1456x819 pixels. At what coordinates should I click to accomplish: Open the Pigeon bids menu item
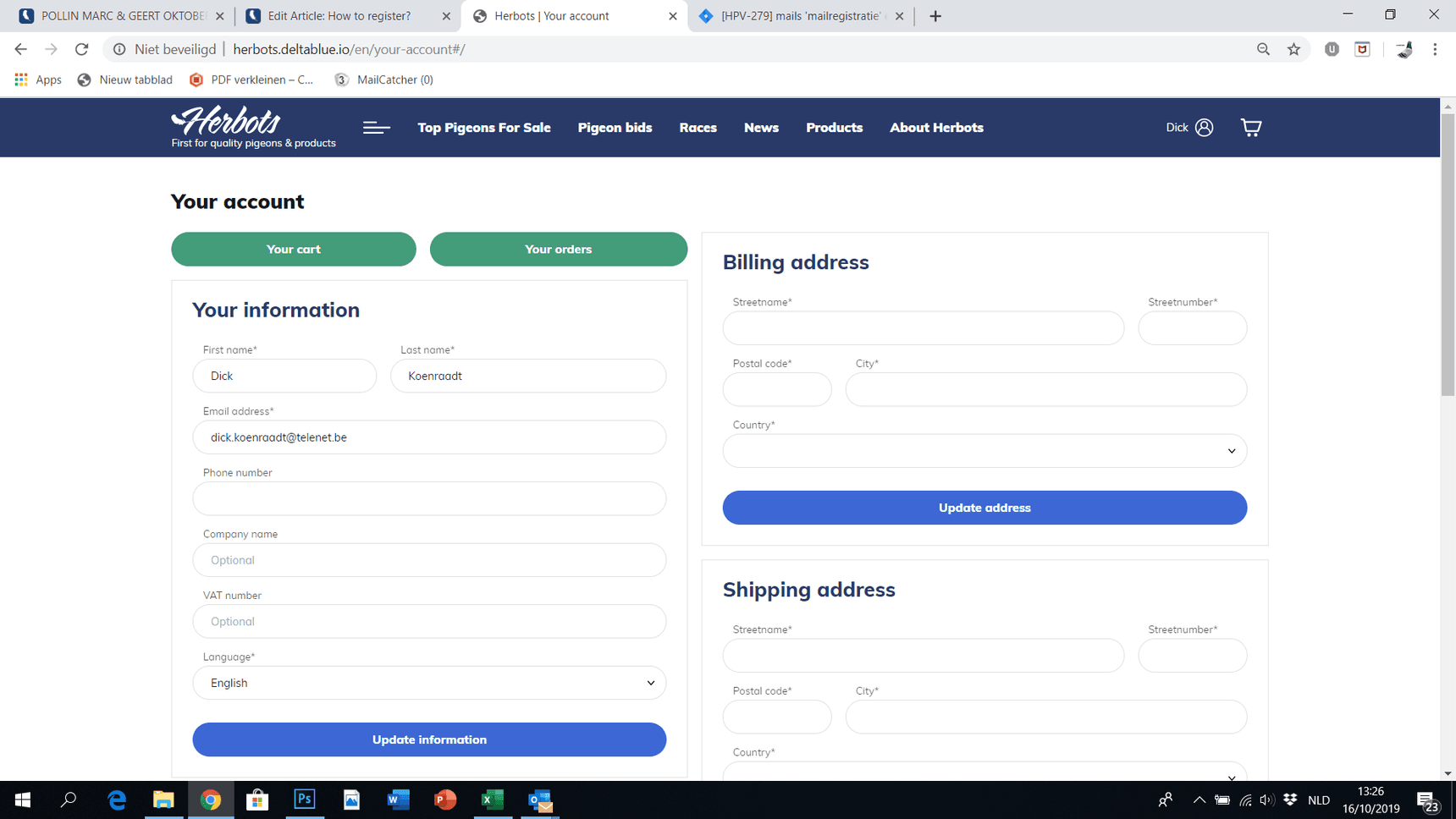615,128
